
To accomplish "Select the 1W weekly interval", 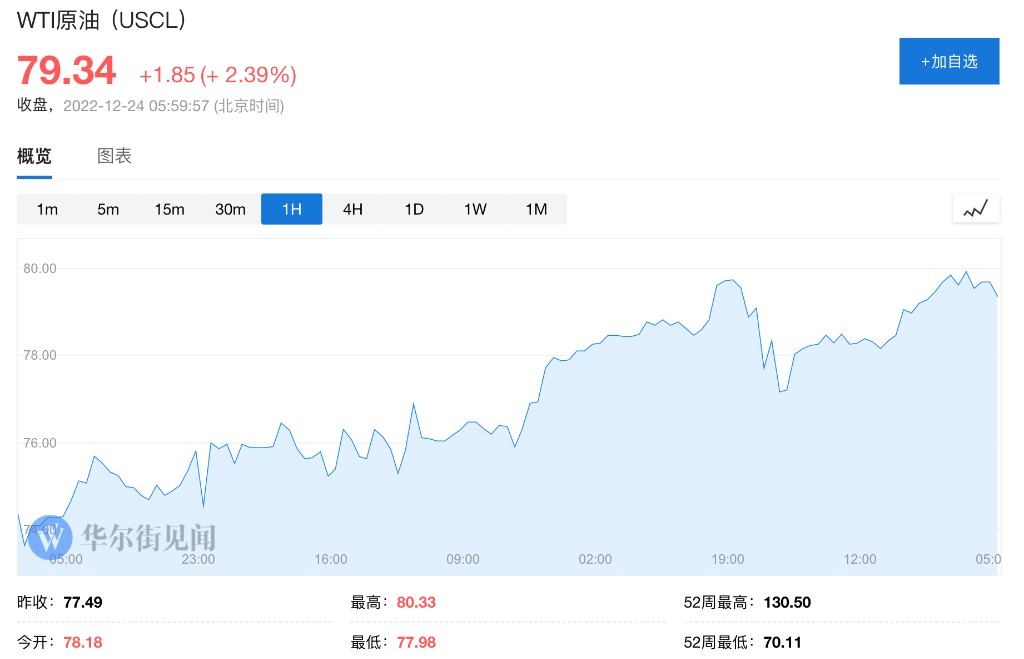I will pos(475,209).
